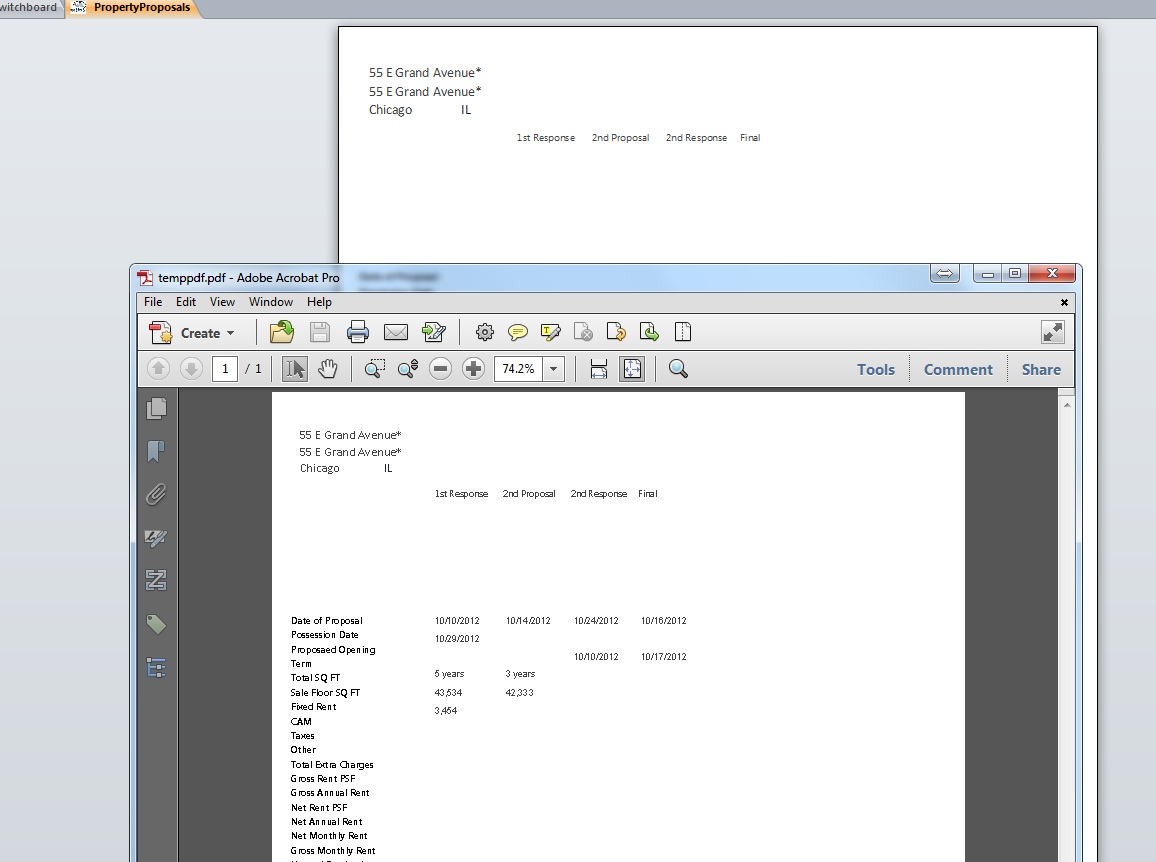Open the Bookmarks panel icon
The width and height of the screenshot is (1156, 862).
[x=156, y=451]
